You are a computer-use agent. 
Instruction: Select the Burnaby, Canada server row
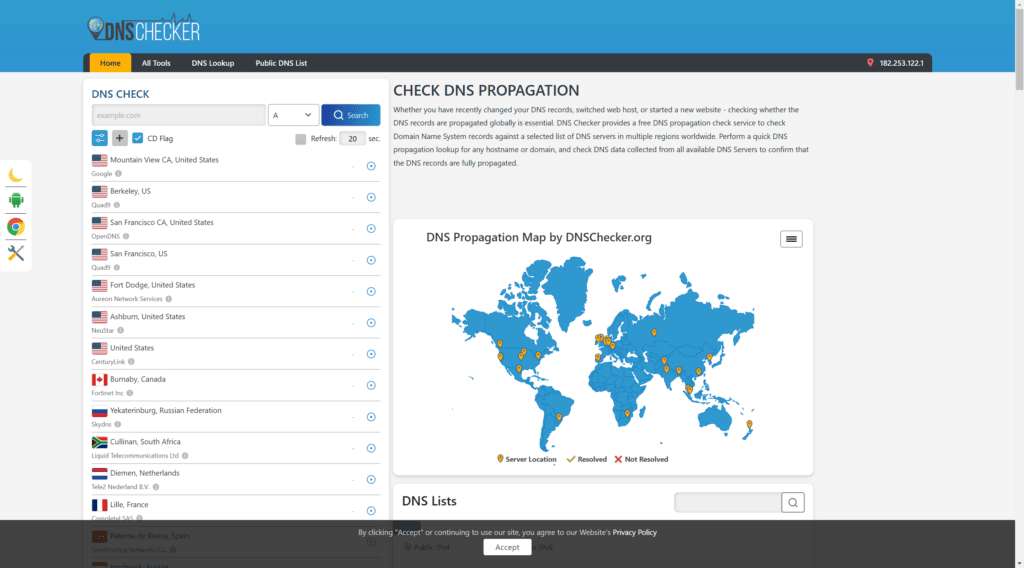[x=236, y=385]
